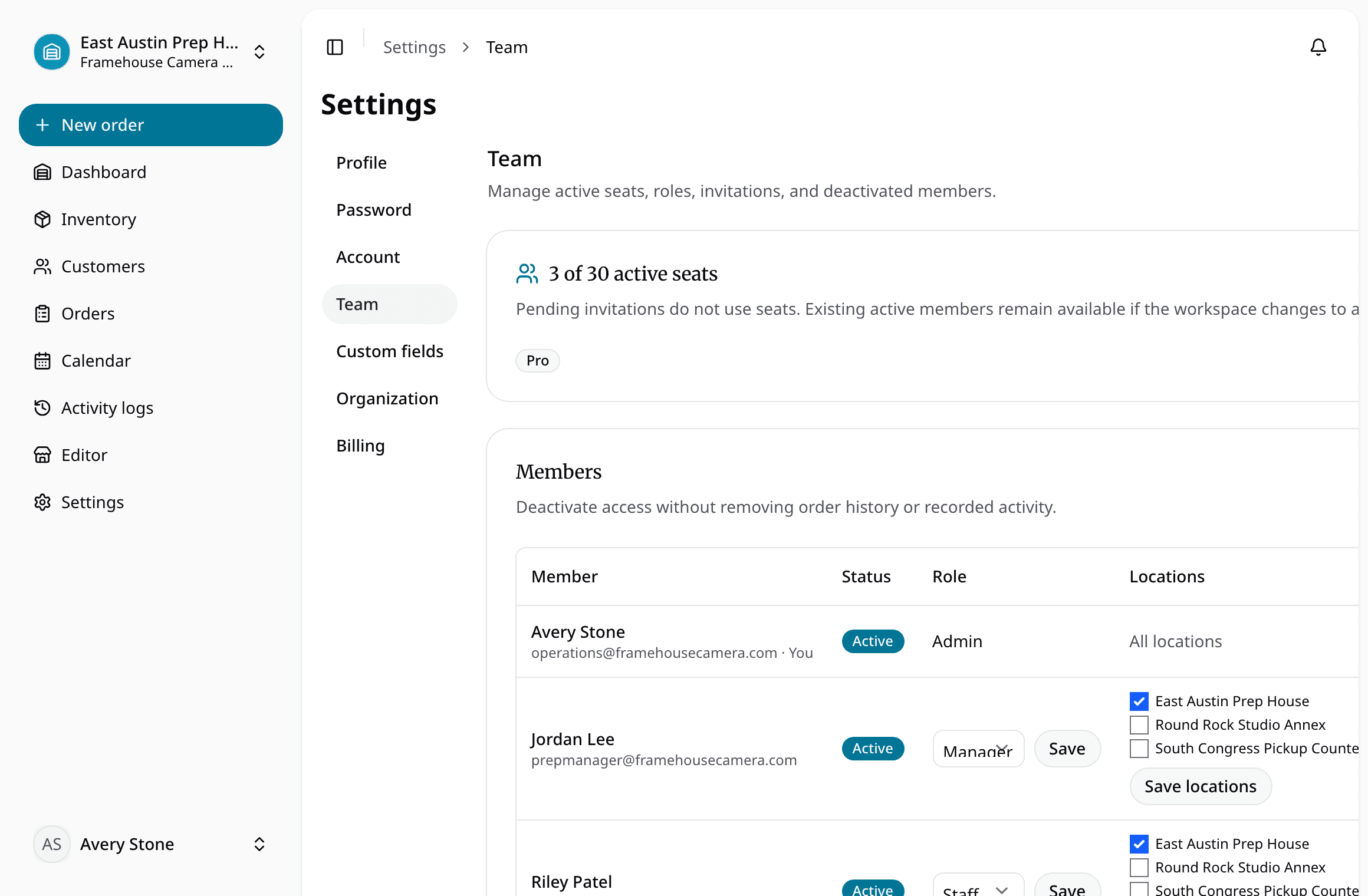Open the Custom fields settings tab
Viewport: 1368px width, 896px height.
click(390, 351)
